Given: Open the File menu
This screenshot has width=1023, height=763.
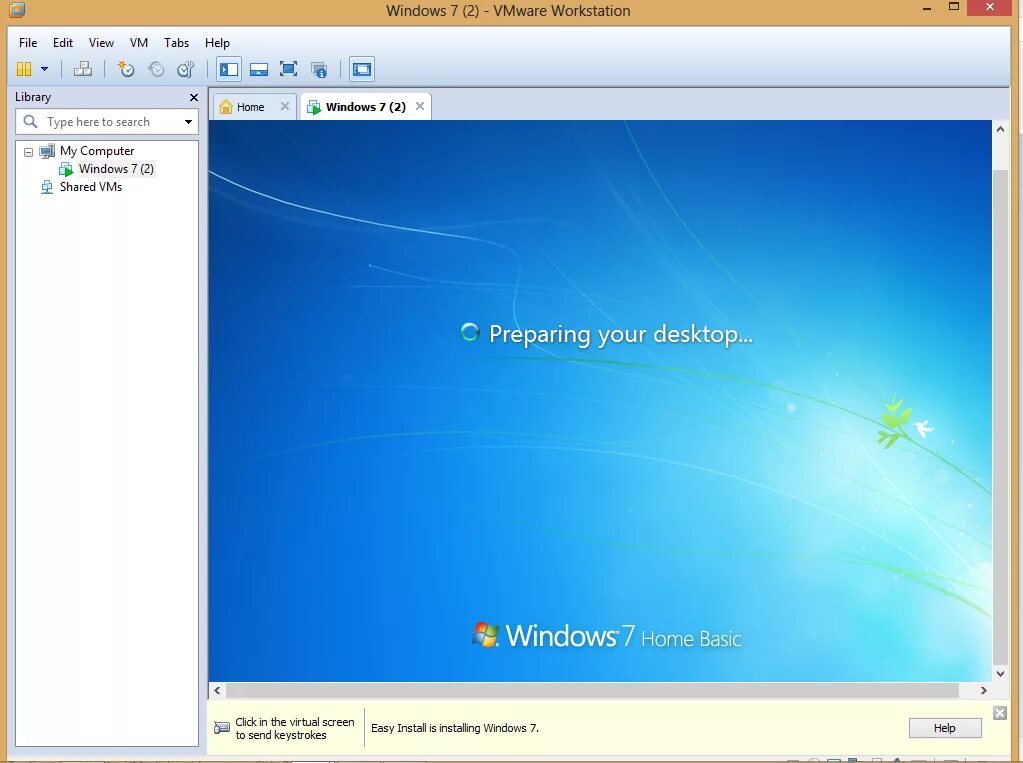Looking at the screenshot, I should (x=28, y=42).
